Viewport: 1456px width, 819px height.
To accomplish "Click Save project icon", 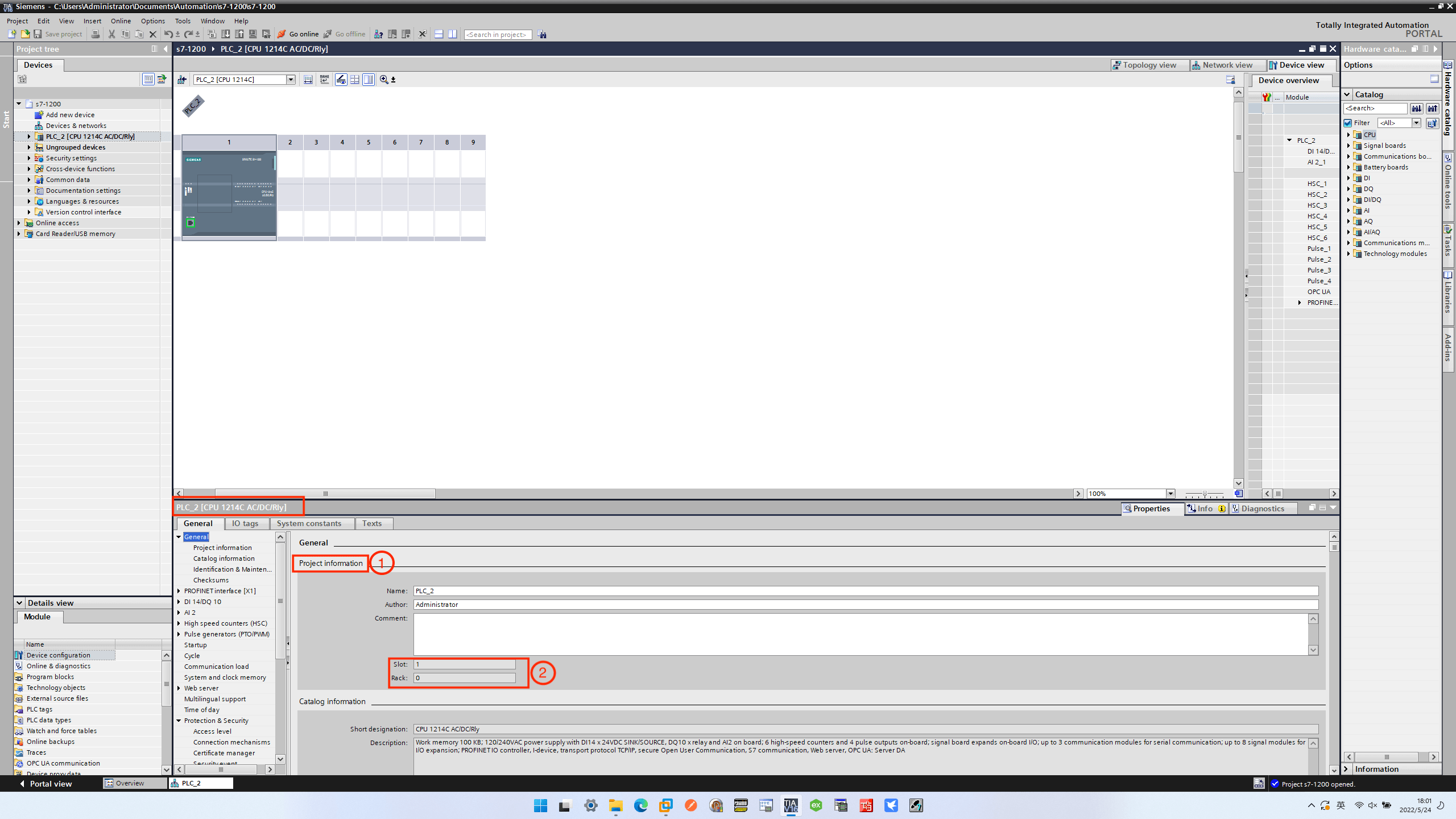I will coord(38,34).
